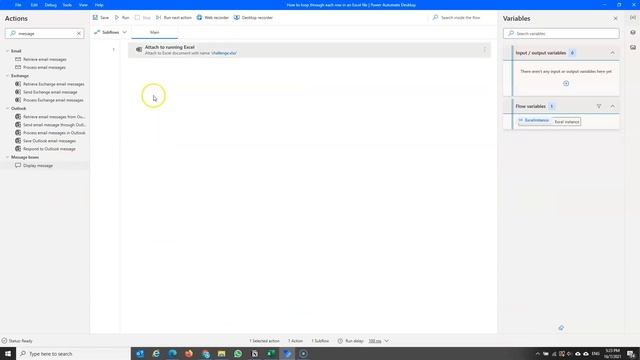The width and height of the screenshot is (640, 360).
Task: Toggle Variables pane icon in right sidebar
Action: click(633, 18)
